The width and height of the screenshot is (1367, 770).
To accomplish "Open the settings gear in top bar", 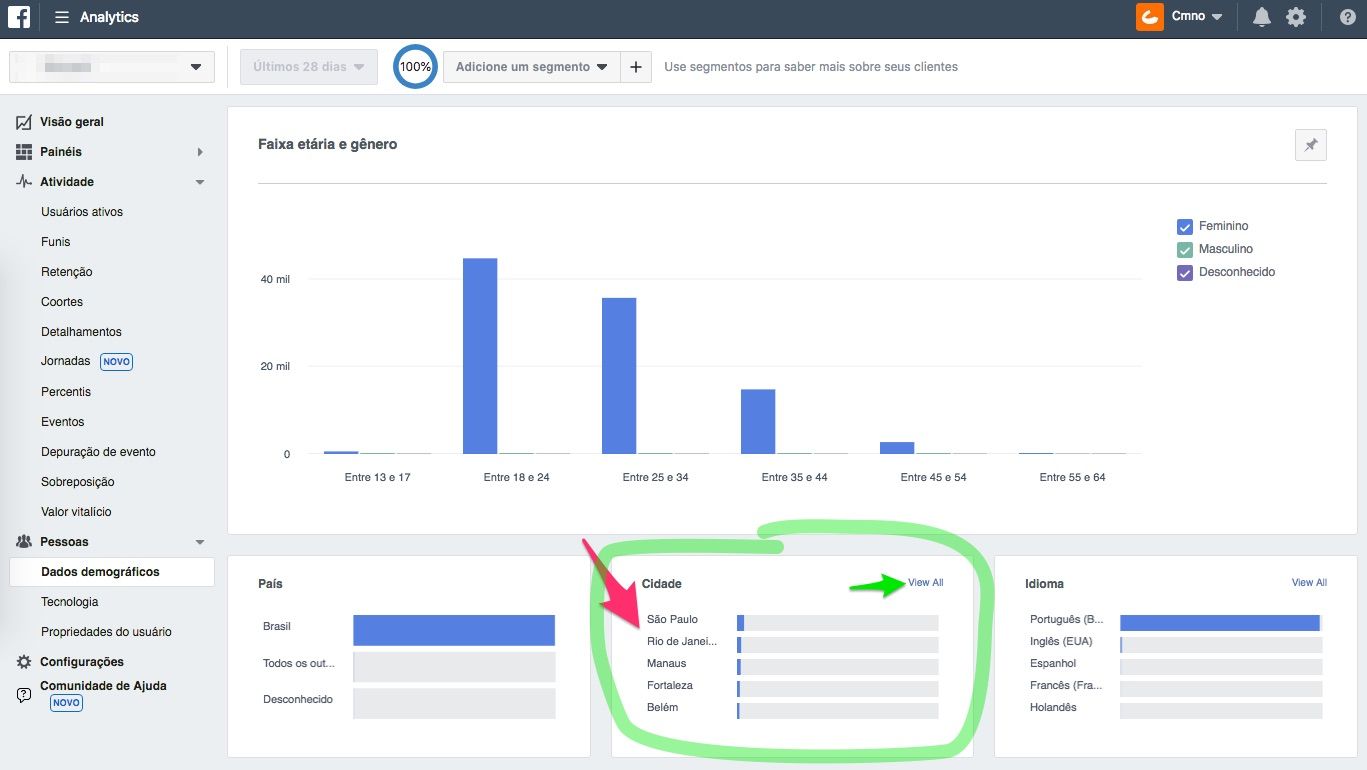I will 1296,17.
